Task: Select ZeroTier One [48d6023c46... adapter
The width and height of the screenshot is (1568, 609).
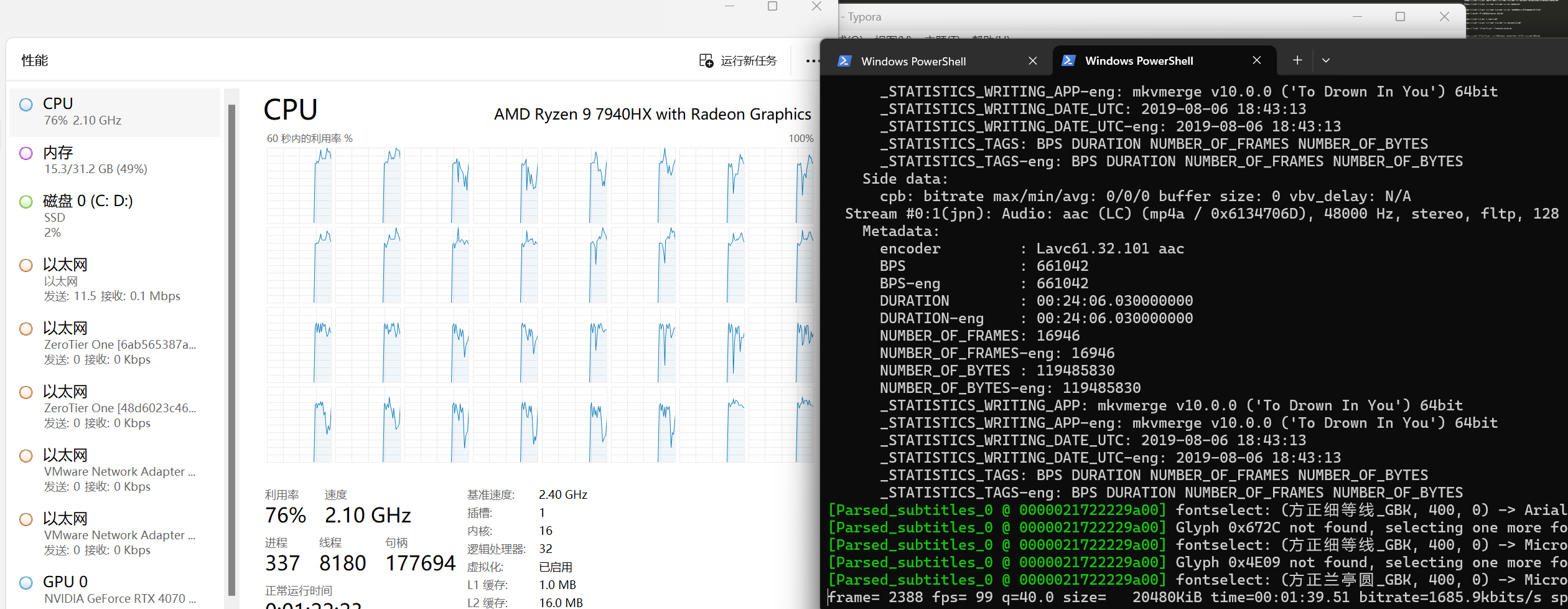Action: point(115,407)
